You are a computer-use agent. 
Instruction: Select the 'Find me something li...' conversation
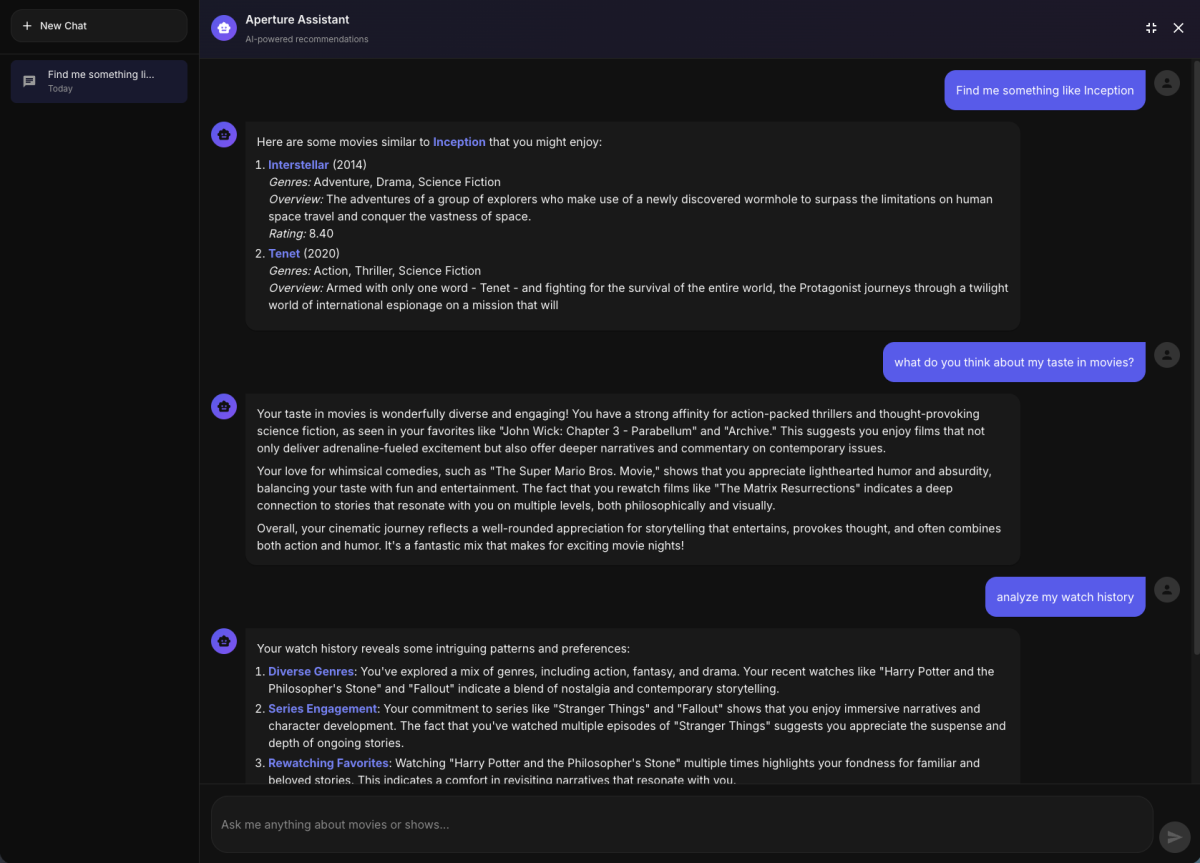(x=98, y=81)
